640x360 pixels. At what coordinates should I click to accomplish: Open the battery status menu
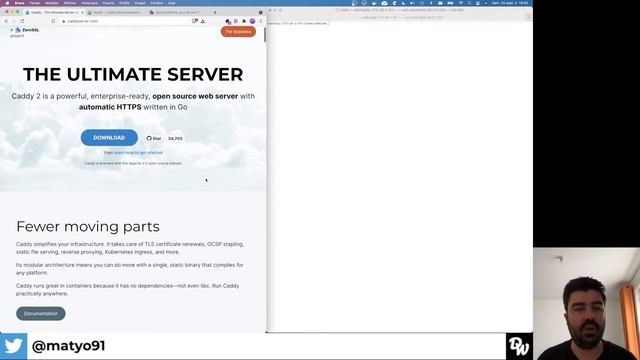click(x=450, y=3)
